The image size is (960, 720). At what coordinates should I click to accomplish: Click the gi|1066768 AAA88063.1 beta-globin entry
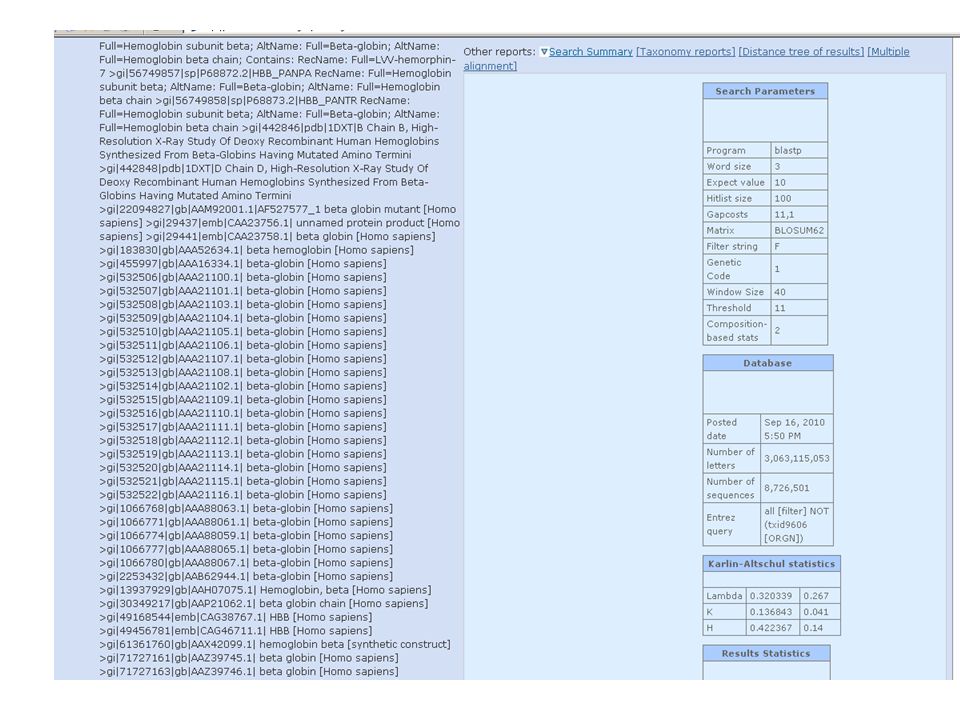coord(246,509)
